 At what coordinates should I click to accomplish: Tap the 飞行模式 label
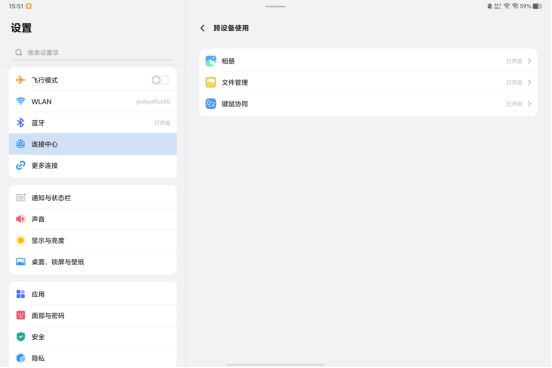45,80
